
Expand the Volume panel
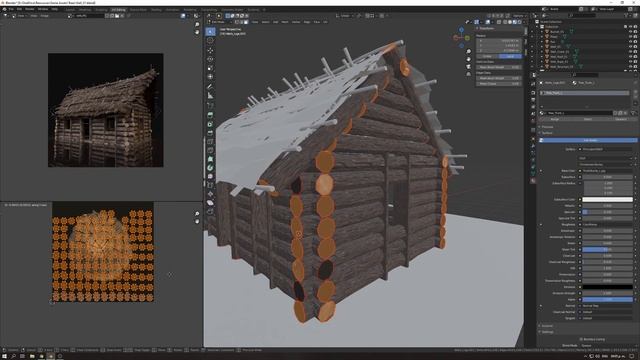click(548, 326)
